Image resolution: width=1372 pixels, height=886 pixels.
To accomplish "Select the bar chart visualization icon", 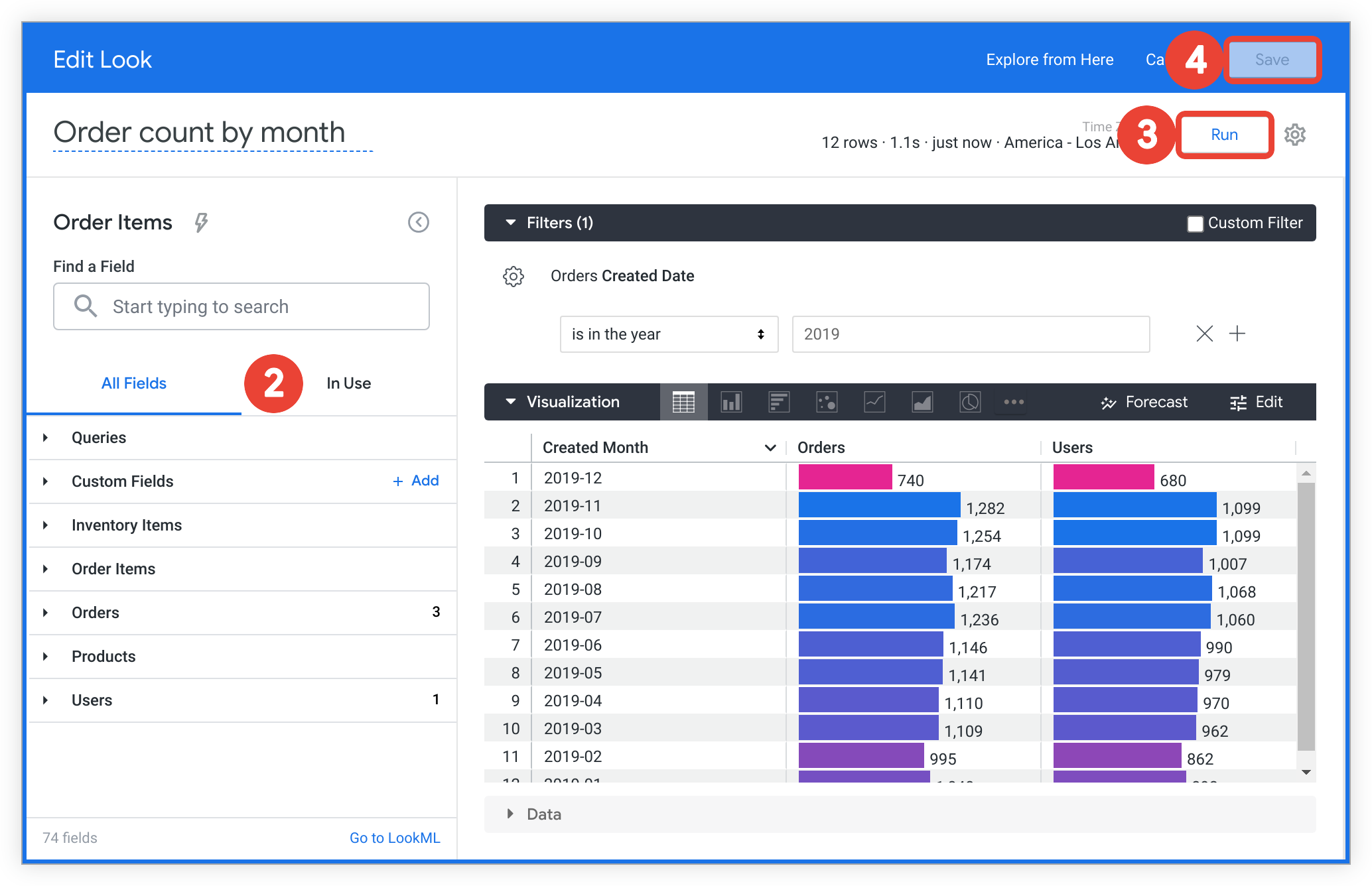I will [x=779, y=402].
